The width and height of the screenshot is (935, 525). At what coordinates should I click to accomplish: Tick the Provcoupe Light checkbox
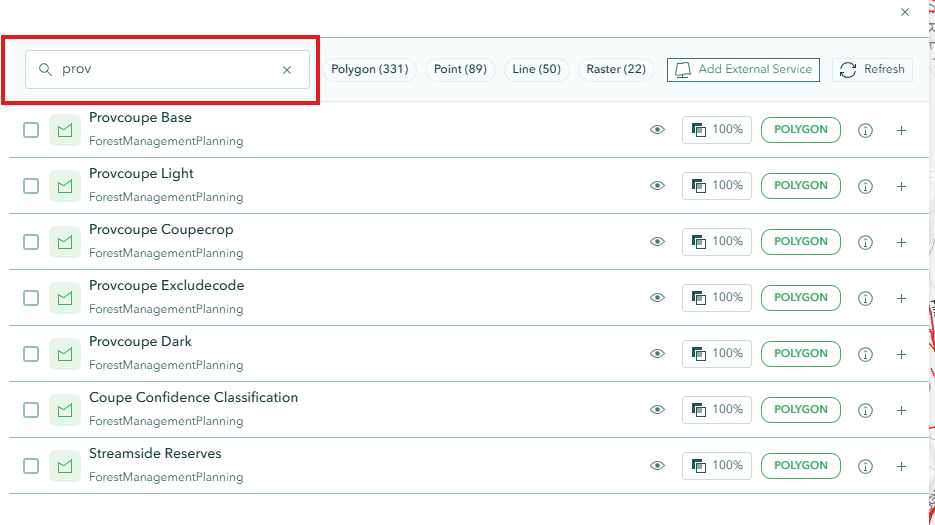[x=31, y=186]
